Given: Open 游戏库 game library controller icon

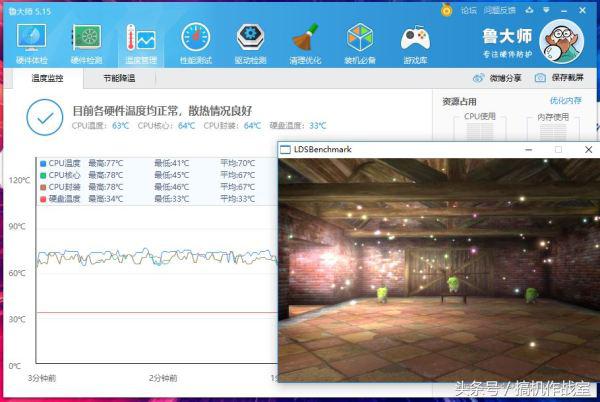Looking at the screenshot, I should click(x=415, y=44).
